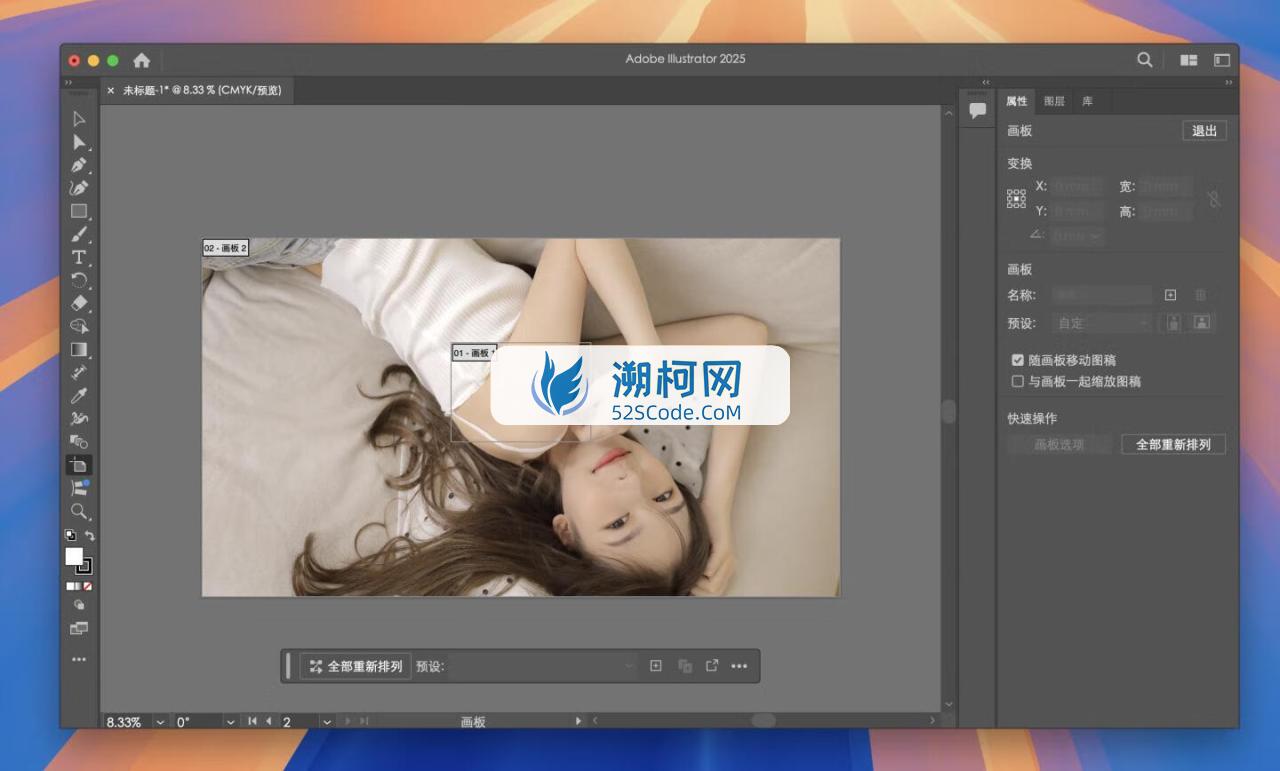Open more options in floating bar
The width and height of the screenshot is (1280, 771).
[x=739, y=666]
